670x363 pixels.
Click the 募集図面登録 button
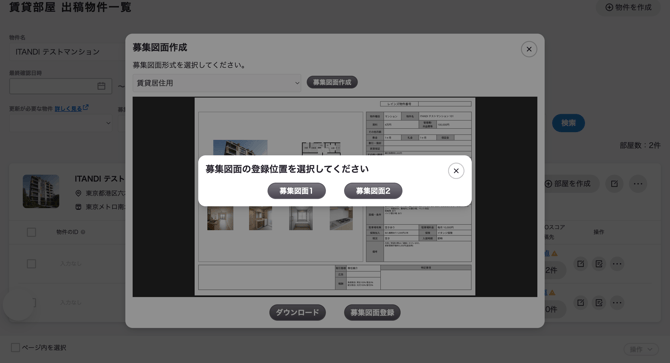coord(372,313)
